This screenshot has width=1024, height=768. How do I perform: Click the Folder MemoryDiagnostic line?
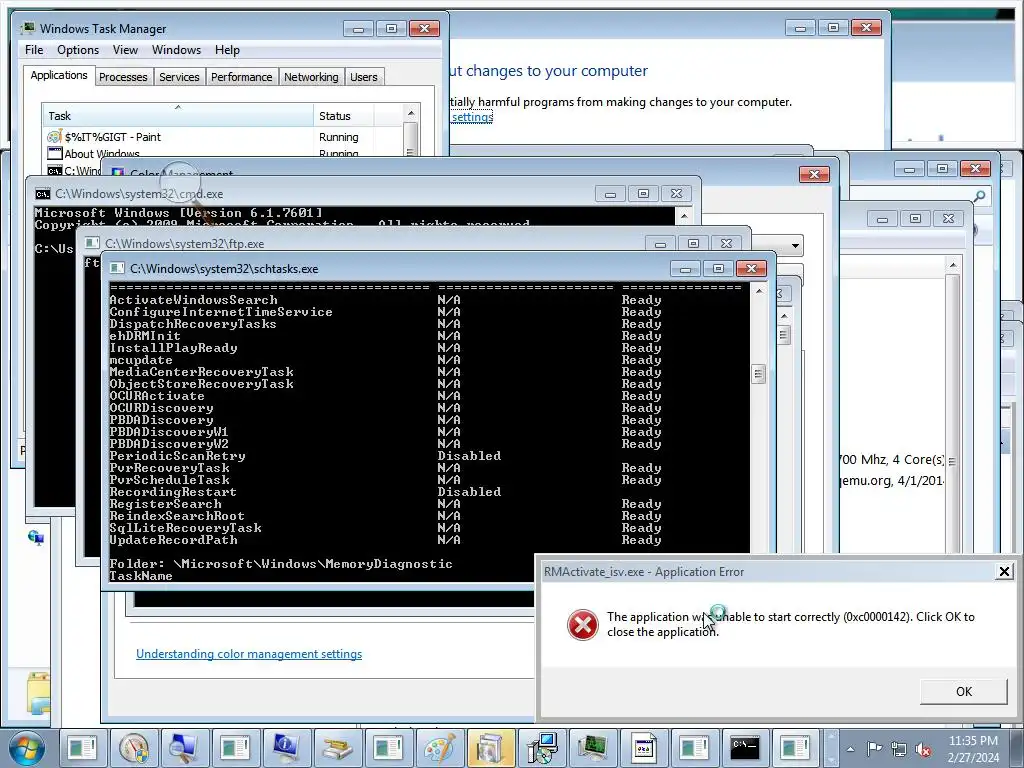coord(281,564)
